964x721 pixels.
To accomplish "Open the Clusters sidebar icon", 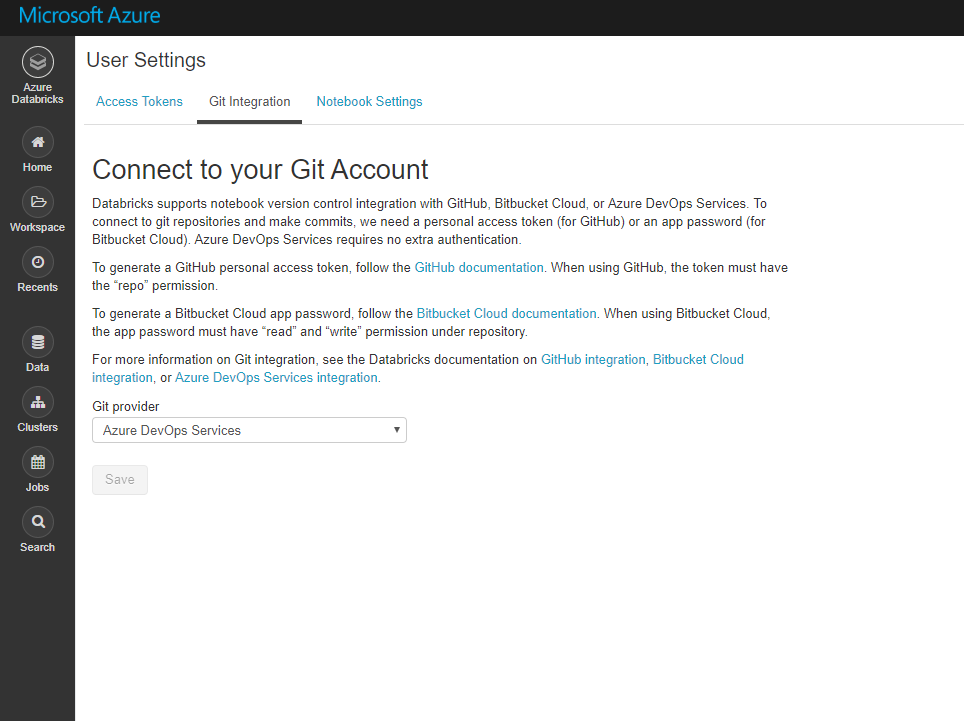I will click(38, 403).
